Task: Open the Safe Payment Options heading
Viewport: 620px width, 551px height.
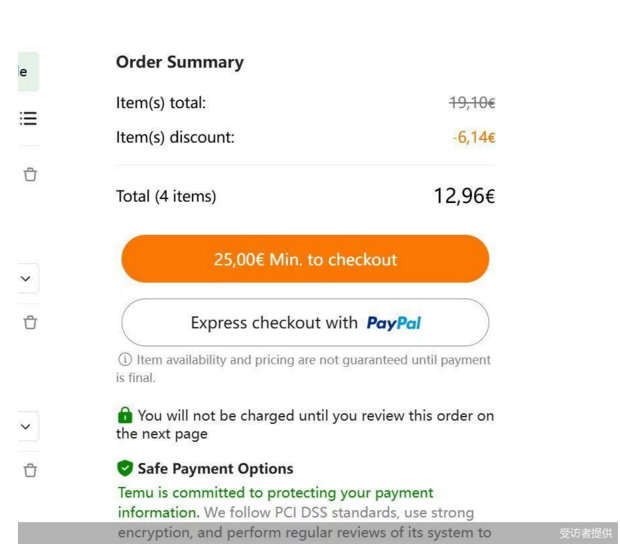Action: click(x=215, y=469)
